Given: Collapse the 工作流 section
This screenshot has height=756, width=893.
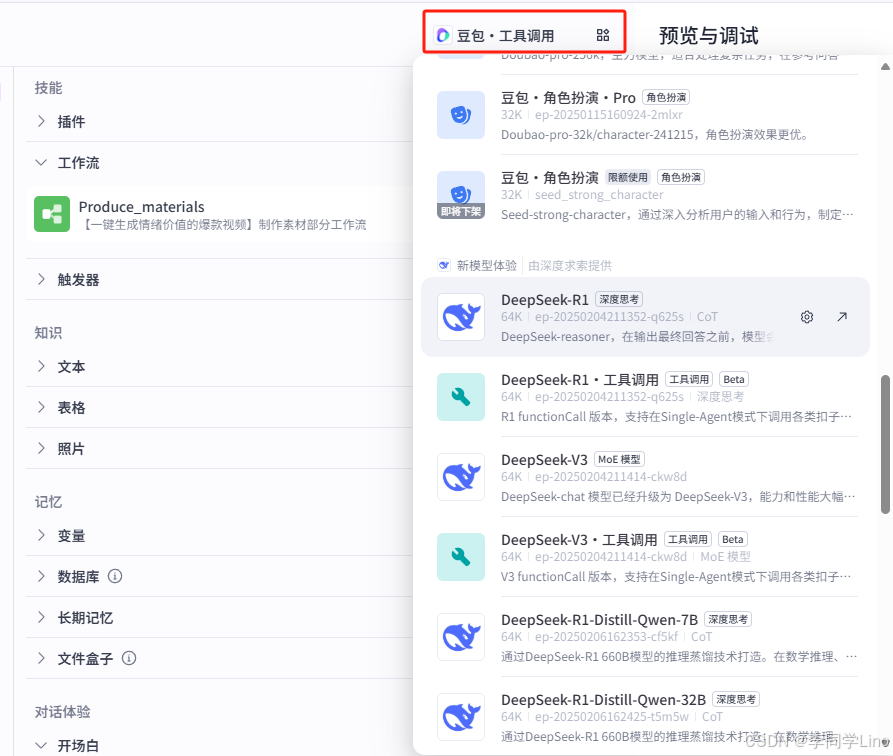Looking at the screenshot, I should 41,162.
